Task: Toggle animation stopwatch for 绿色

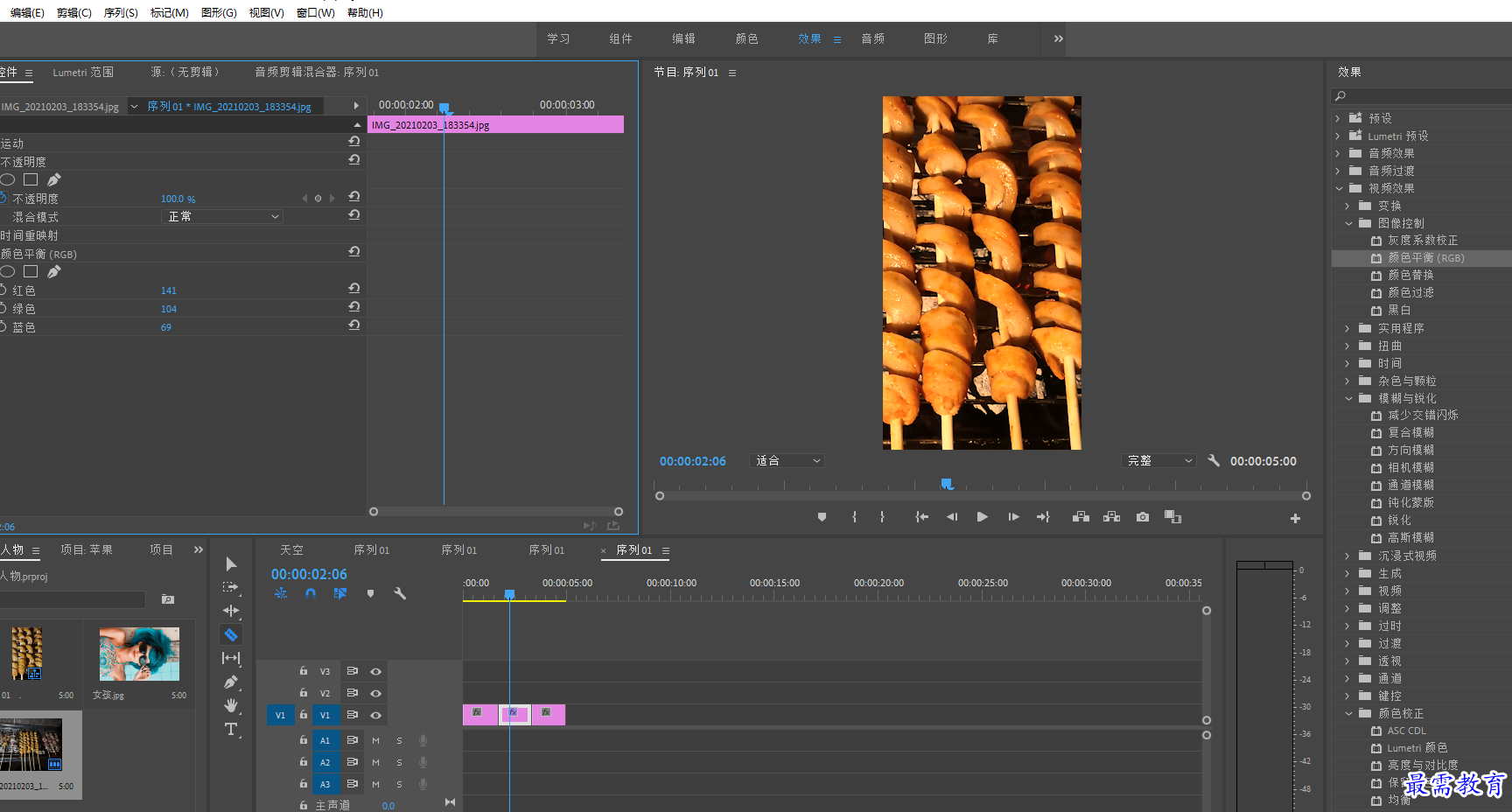Action: pos(3,308)
